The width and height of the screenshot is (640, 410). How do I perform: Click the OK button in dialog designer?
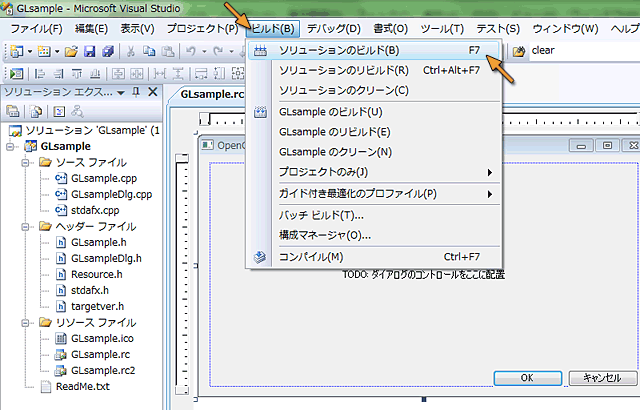coord(527,378)
